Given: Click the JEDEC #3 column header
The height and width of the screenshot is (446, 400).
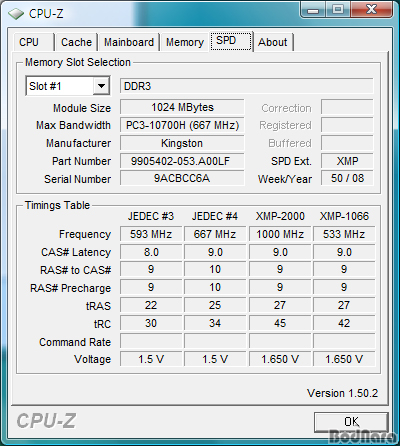Looking at the screenshot, I should 151,216.
